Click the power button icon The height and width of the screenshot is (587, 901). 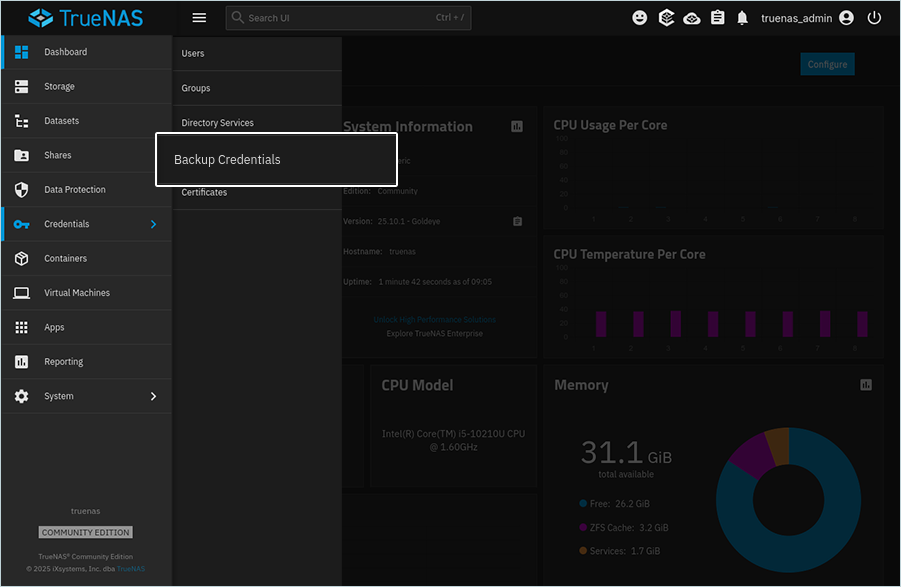[874, 18]
